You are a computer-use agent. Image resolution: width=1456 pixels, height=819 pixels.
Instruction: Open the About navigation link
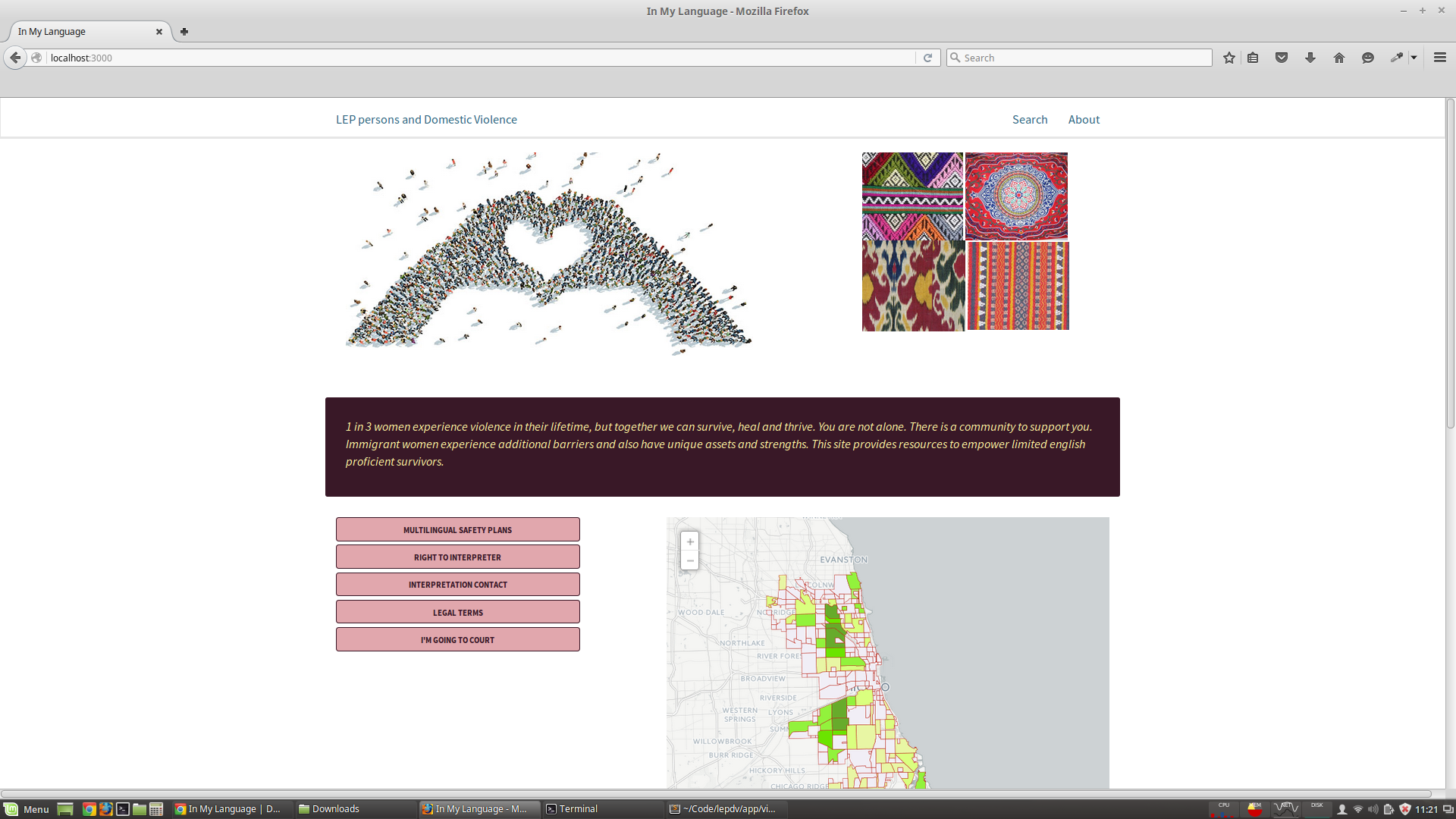[1084, 120]
